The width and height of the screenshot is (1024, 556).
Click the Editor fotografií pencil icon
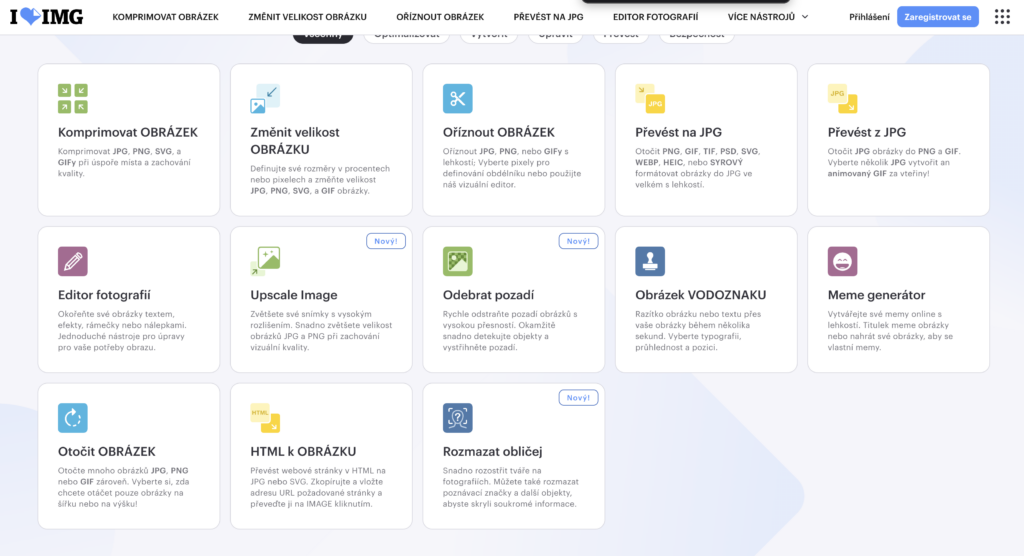[x=73, y=261]
